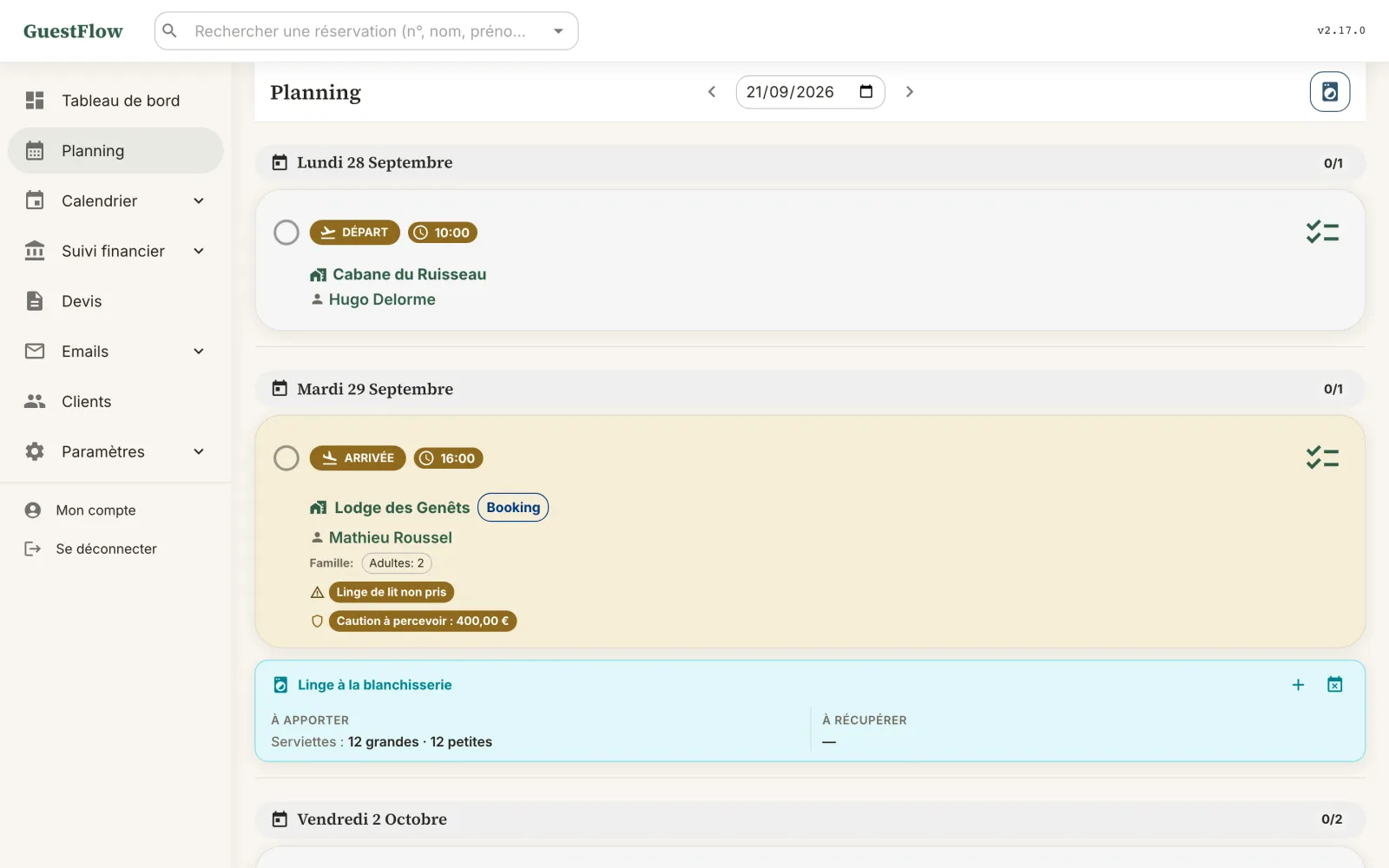Click the Suivi financier bank icon
The width and height of the screenshot is (1389, 868).
click(35, 251)
